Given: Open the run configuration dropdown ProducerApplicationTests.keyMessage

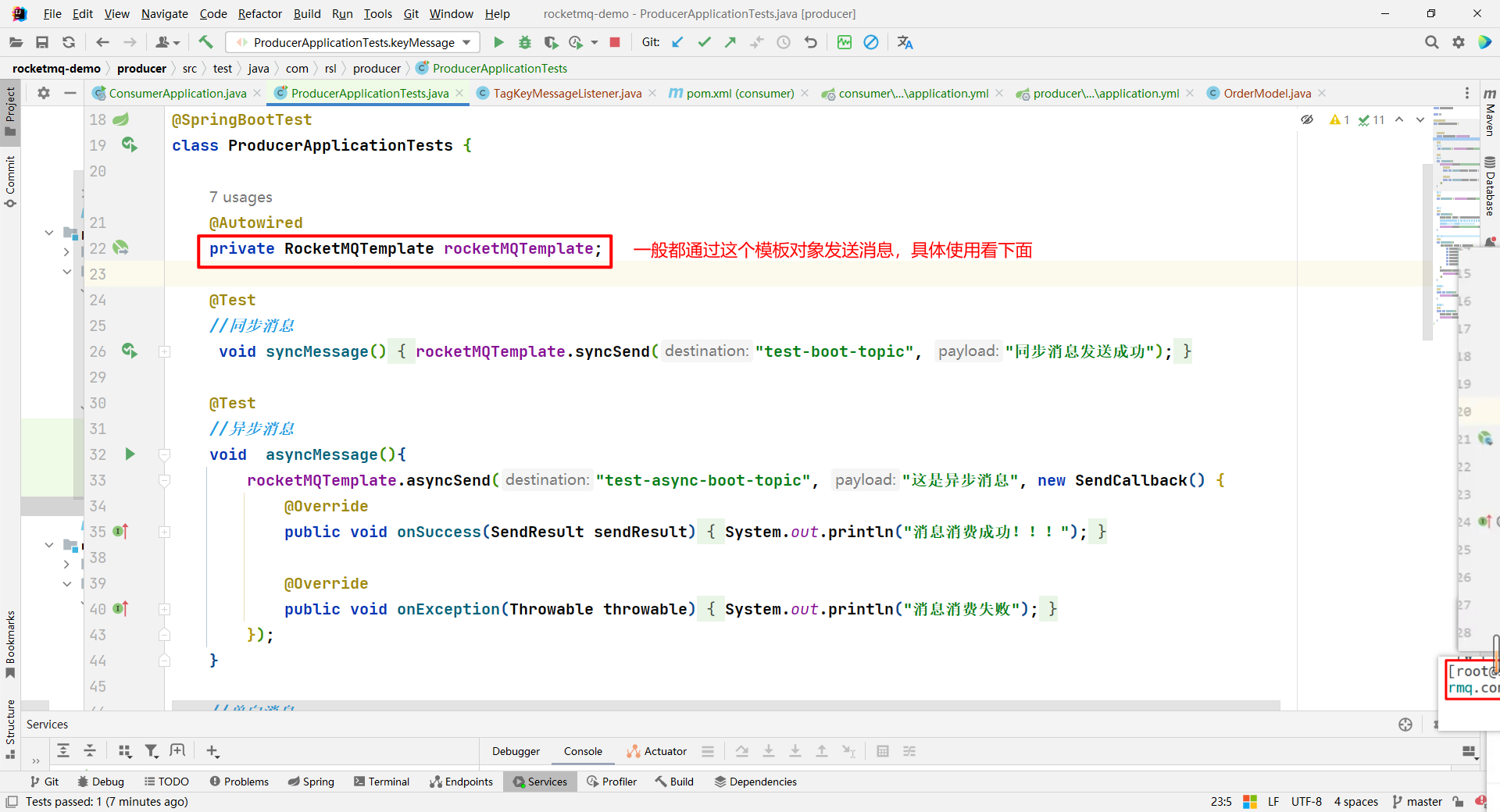Looking at the screenshot, I should point(353,42).
